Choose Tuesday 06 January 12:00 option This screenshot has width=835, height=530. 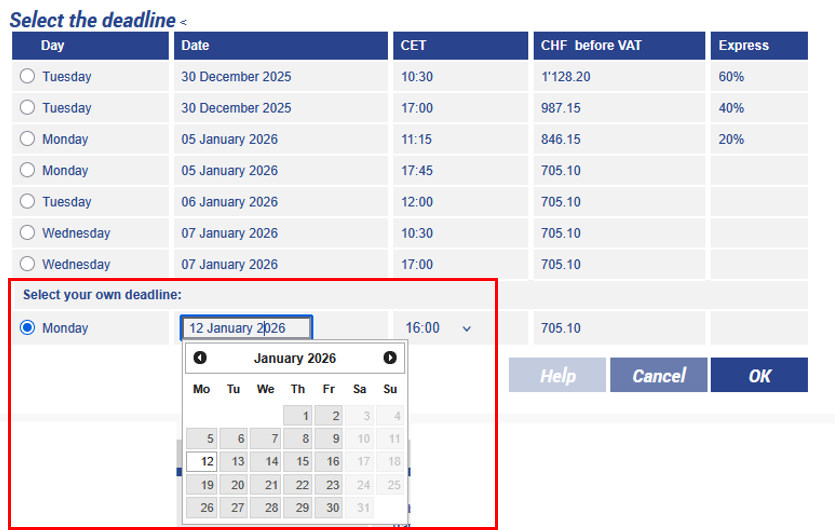(27, 202)
